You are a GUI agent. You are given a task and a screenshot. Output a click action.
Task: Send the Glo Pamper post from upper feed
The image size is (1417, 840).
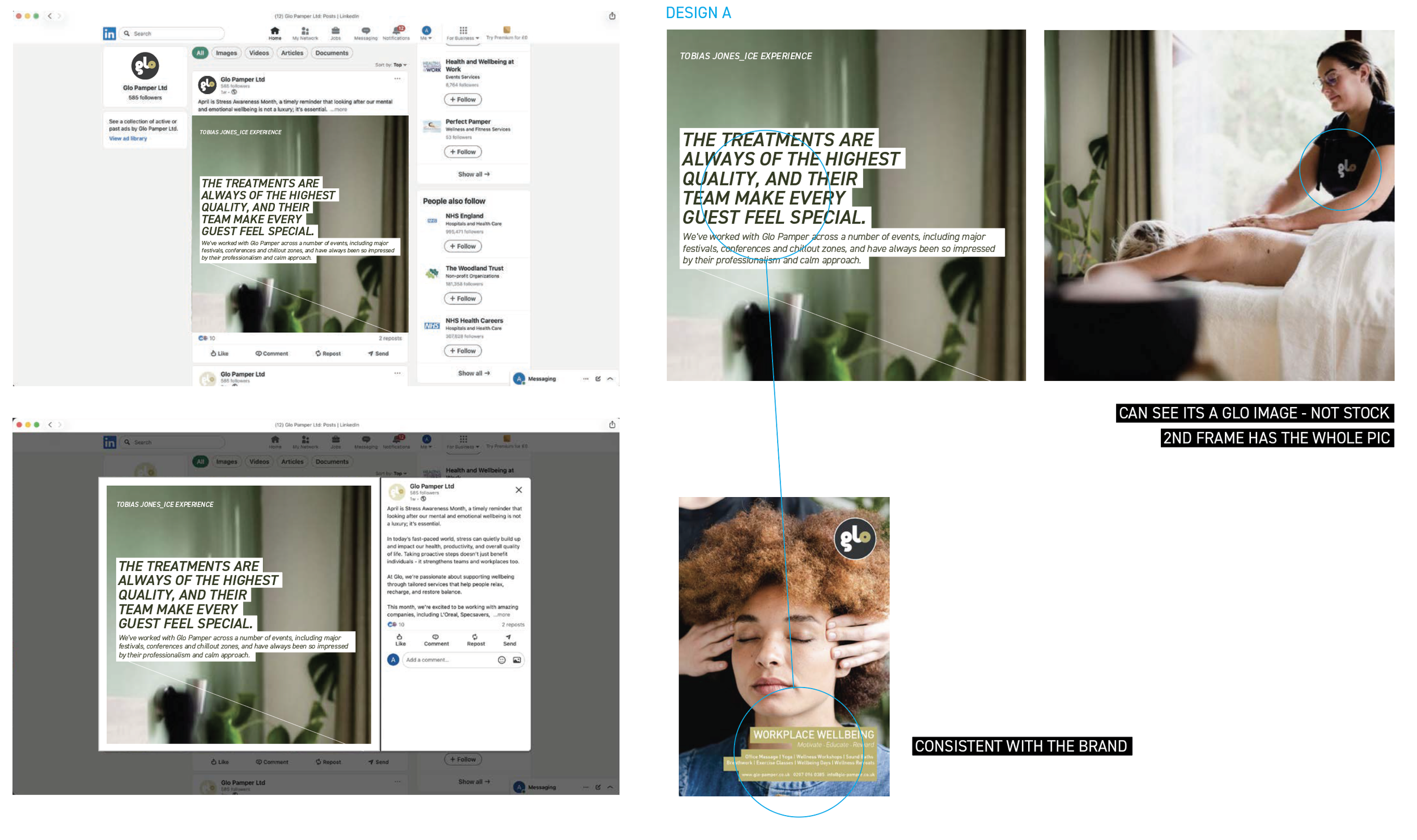378,353
